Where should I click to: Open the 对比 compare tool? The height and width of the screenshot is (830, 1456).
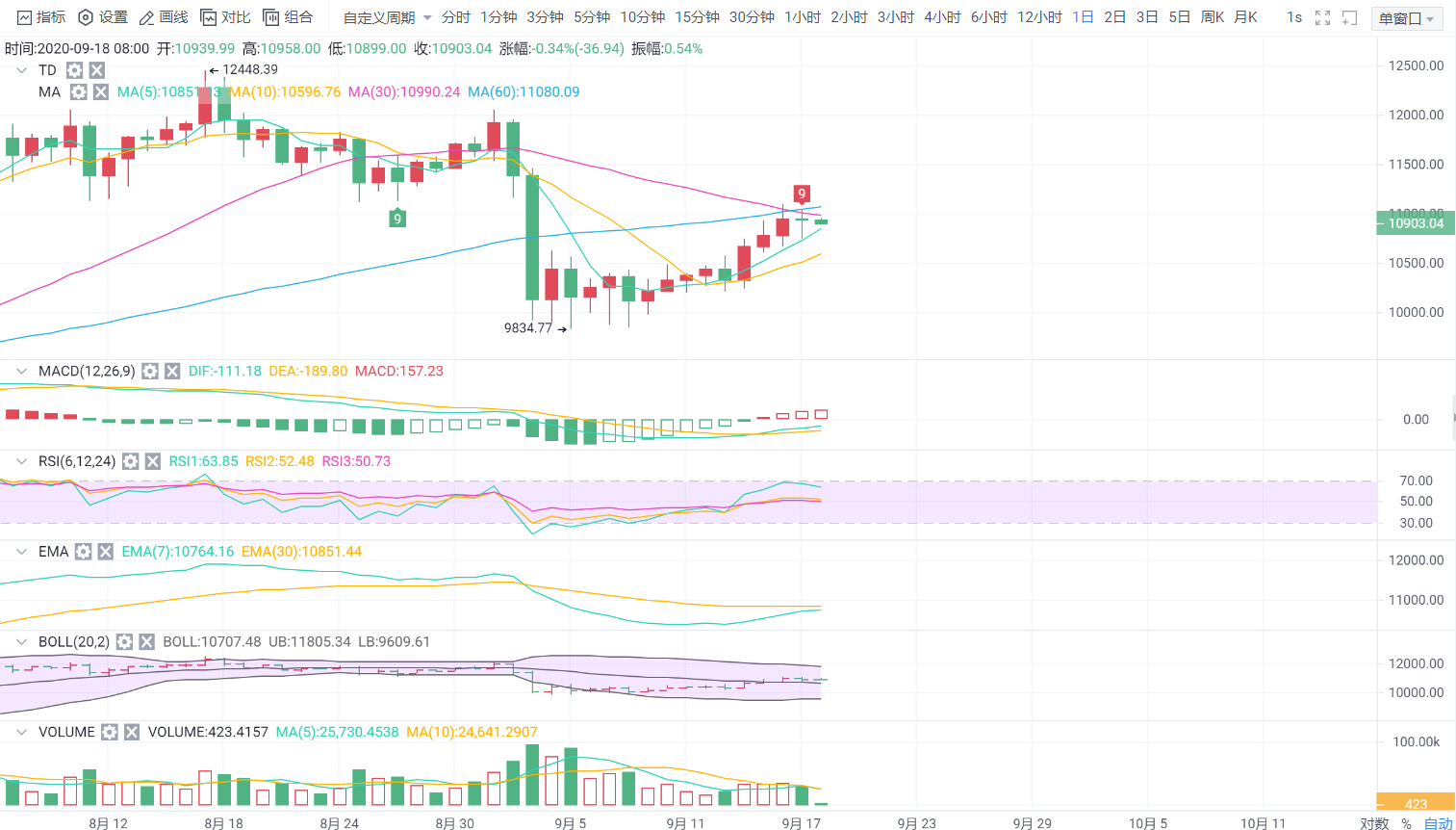click(x=225, y=17)
